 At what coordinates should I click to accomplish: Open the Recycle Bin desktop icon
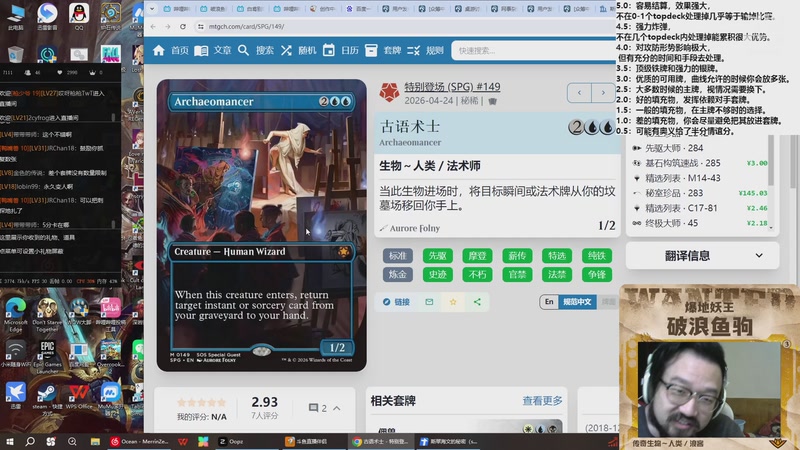[x=16, y=54]
